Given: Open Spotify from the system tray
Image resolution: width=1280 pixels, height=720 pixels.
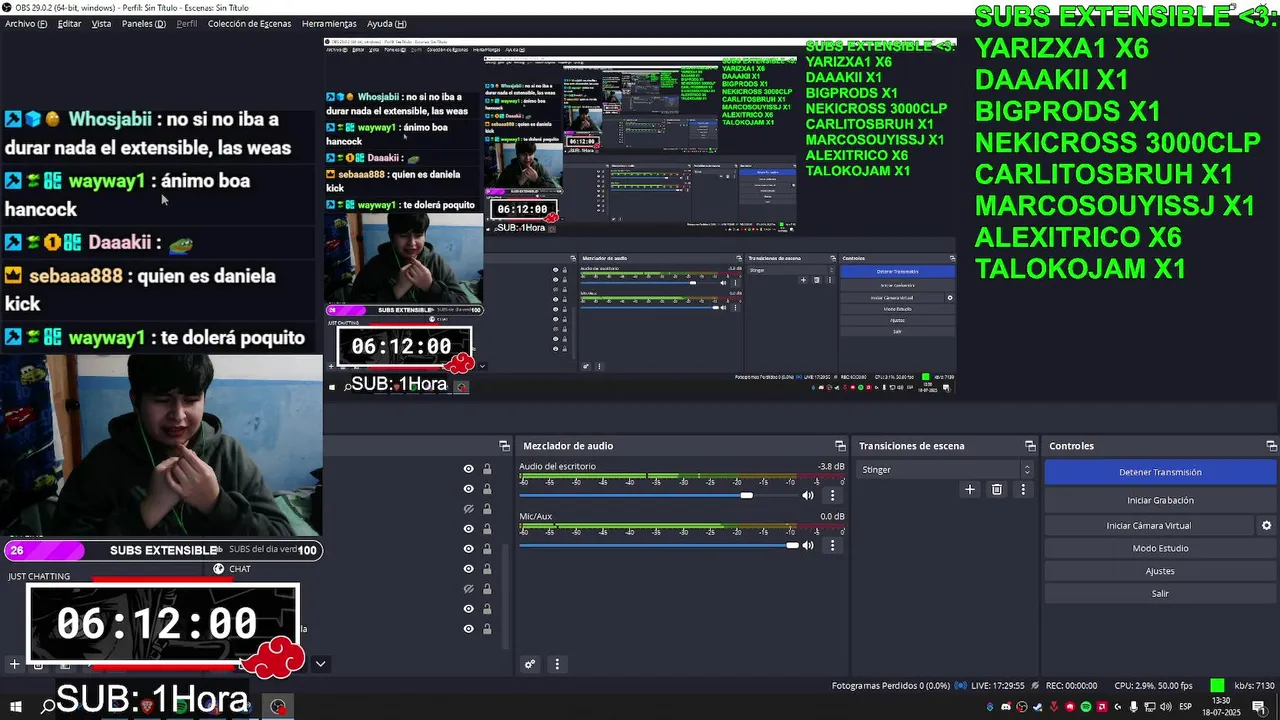Looking at the screenshot, I should (x=1087, y=707).
